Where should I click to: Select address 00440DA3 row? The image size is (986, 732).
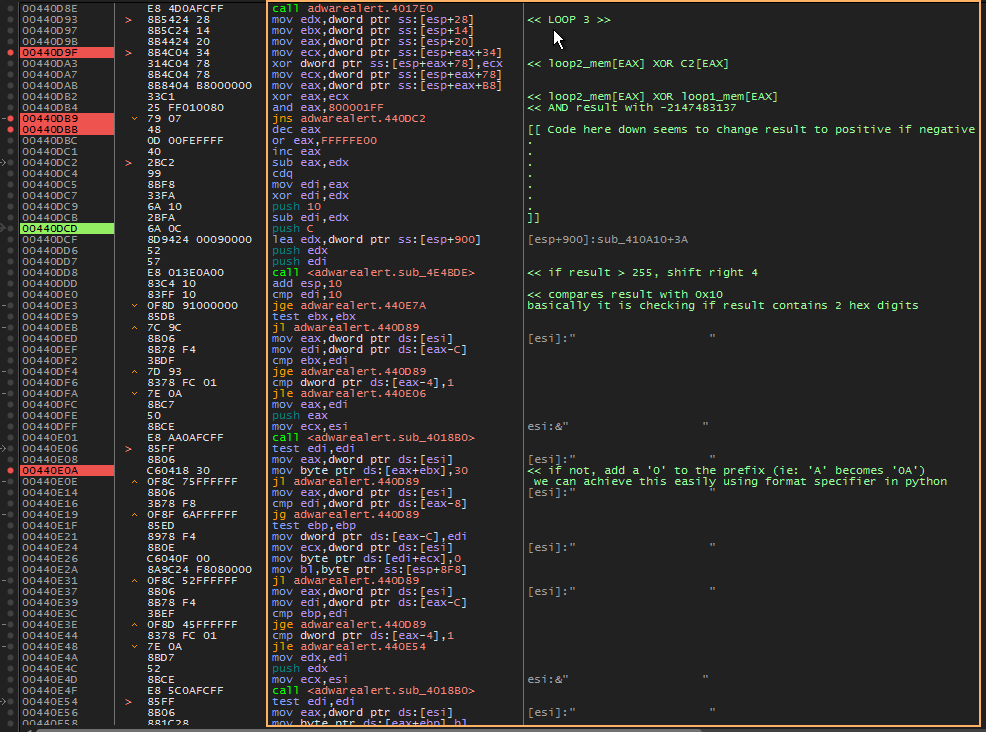50,64
